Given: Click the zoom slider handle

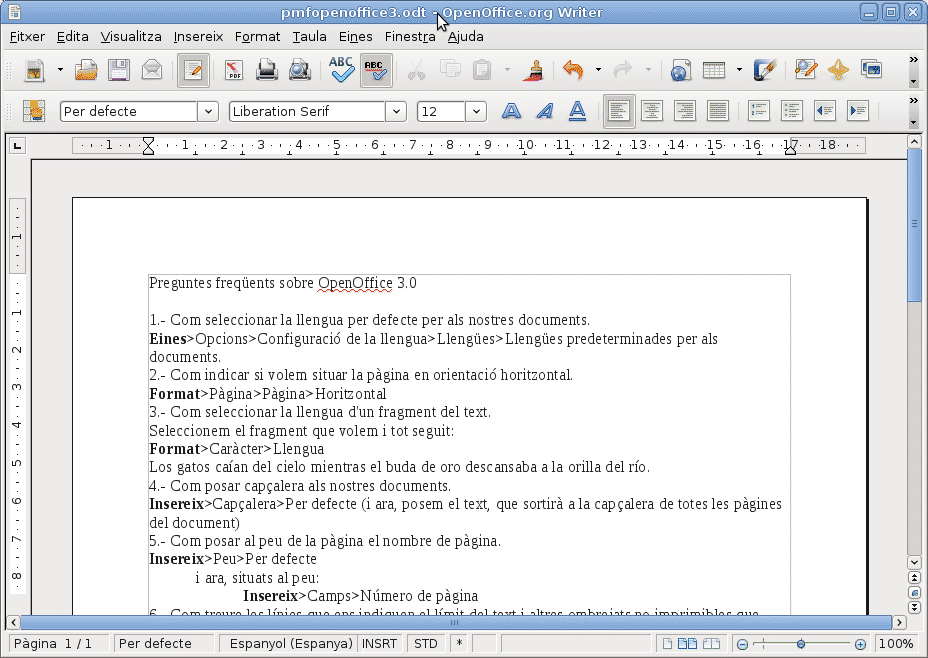Looking at the screenshot, I should 801,644.
